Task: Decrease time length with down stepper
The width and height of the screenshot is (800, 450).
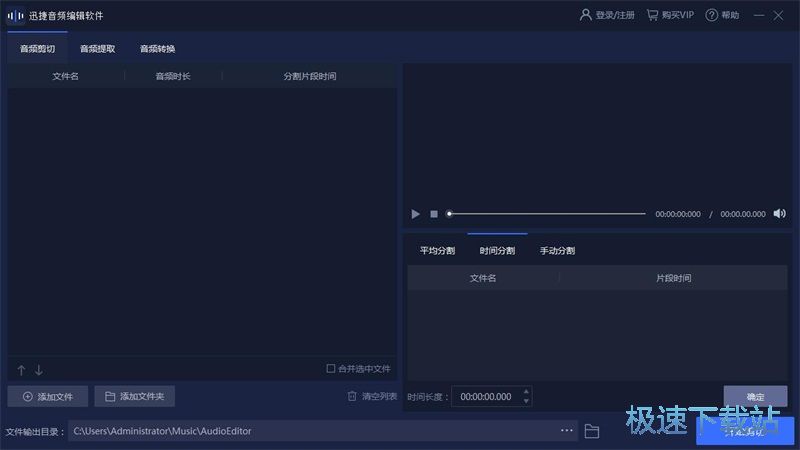Action: click(527, 401)
